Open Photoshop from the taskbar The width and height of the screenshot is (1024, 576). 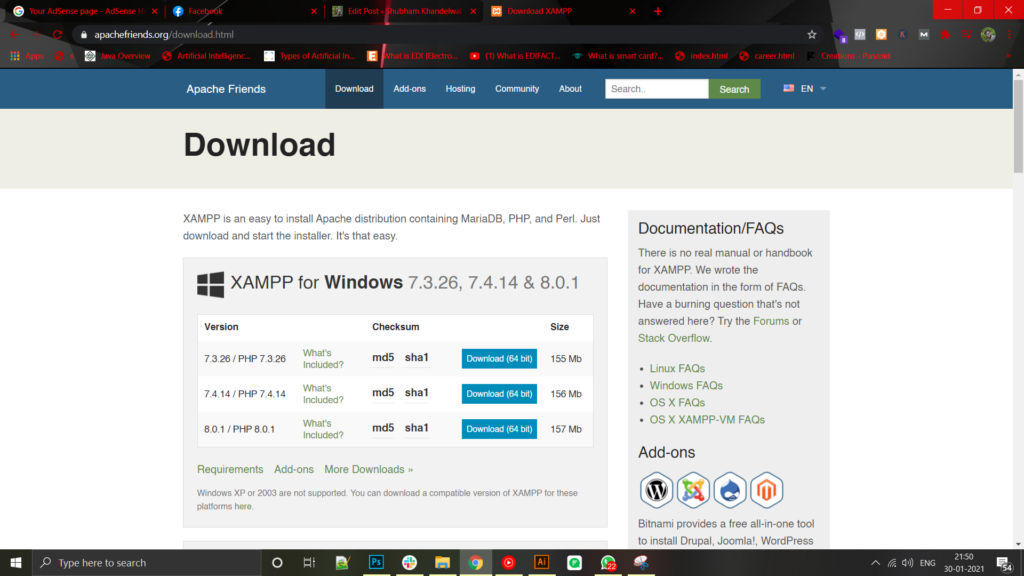(x=376, y=562)
